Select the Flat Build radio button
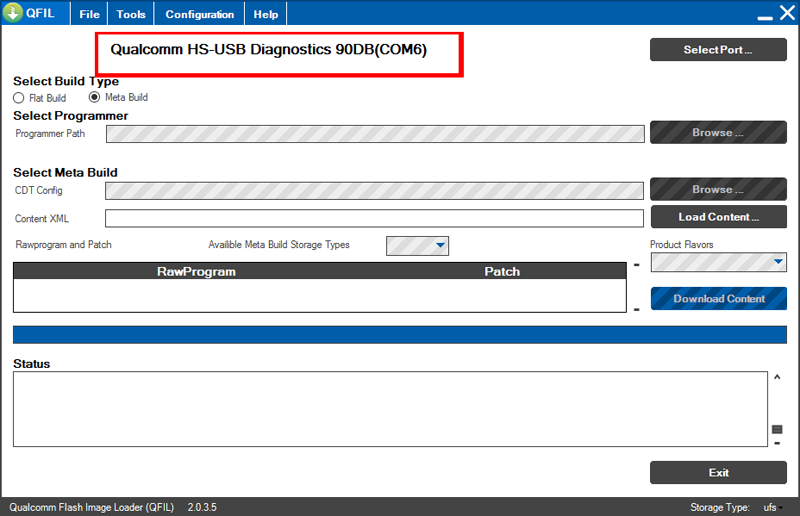 click(19, 98)
